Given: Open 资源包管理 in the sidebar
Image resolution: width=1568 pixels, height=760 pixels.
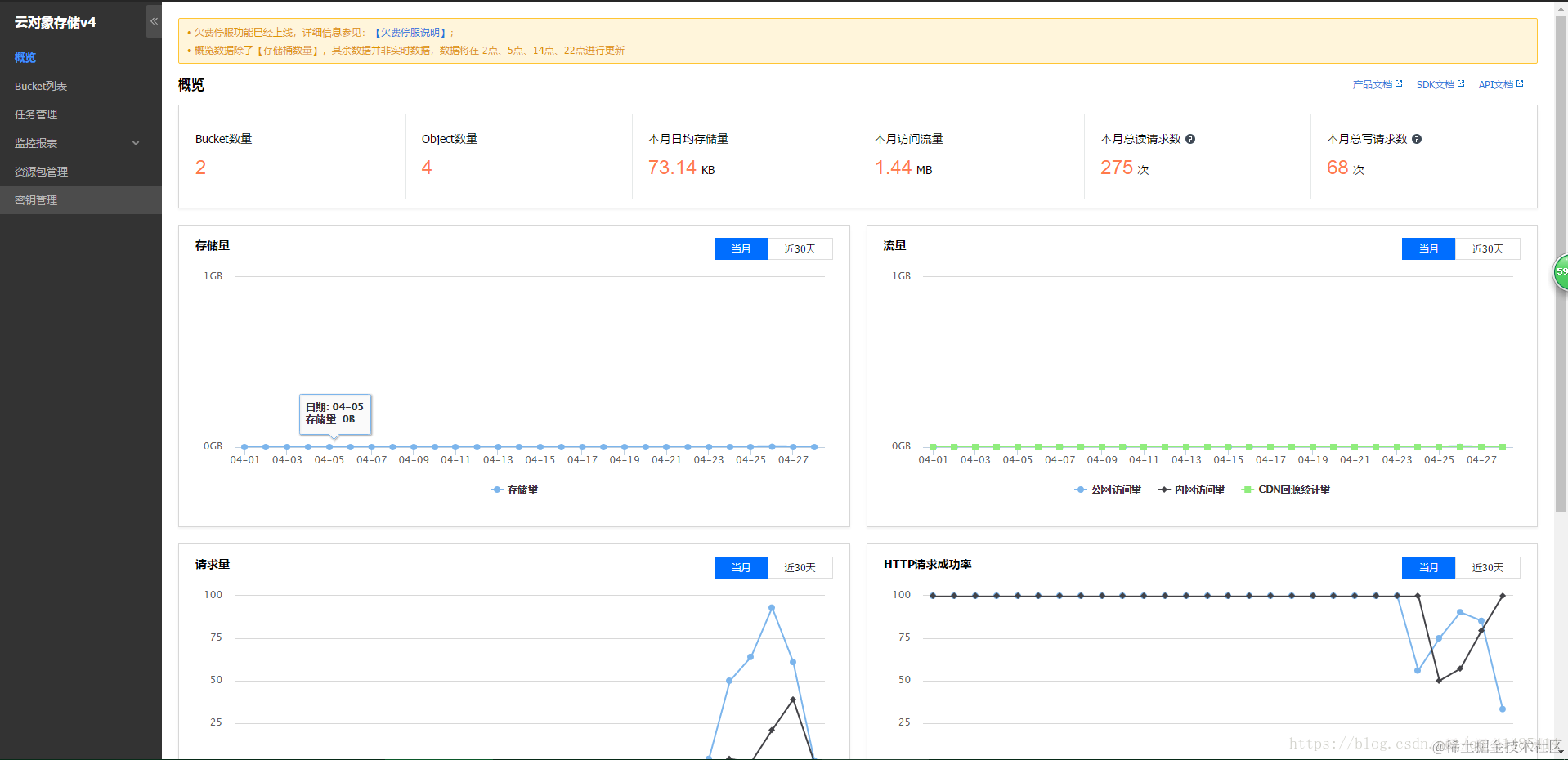Looking at the screenshot, I should pos(41,172).
